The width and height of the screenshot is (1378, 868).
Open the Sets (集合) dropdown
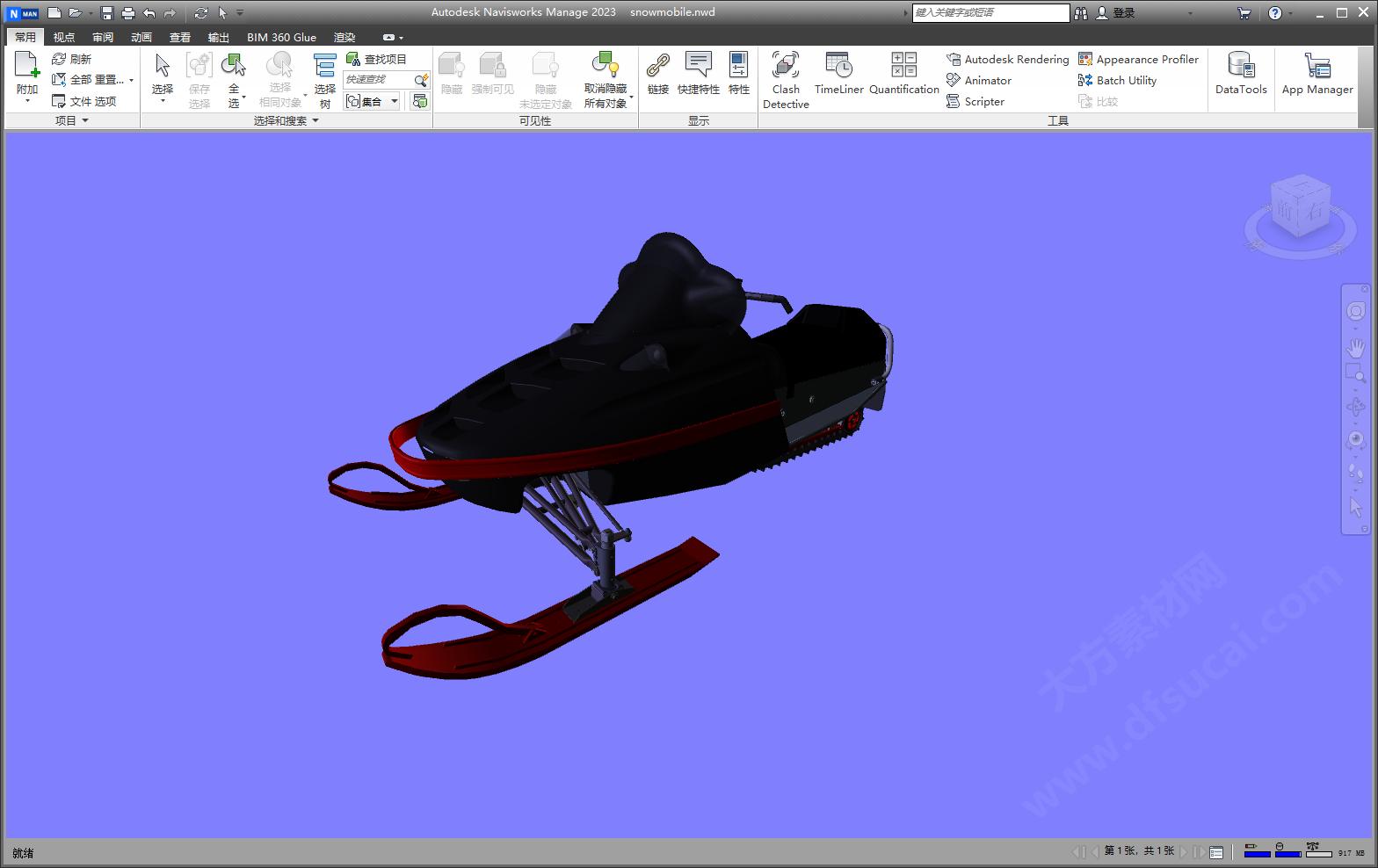point(373,101)
